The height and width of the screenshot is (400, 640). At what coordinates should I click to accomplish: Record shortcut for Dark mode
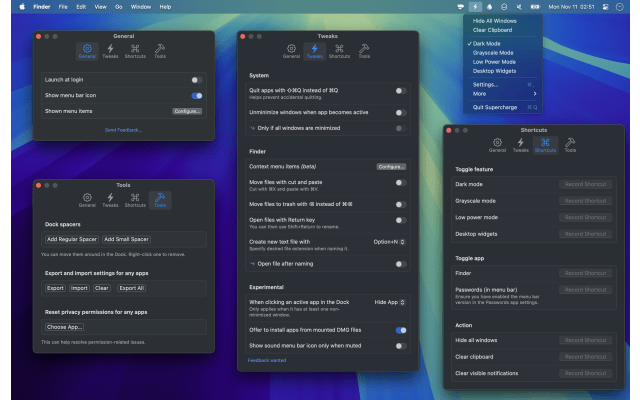pyautogui.click(x=585, y=184)
